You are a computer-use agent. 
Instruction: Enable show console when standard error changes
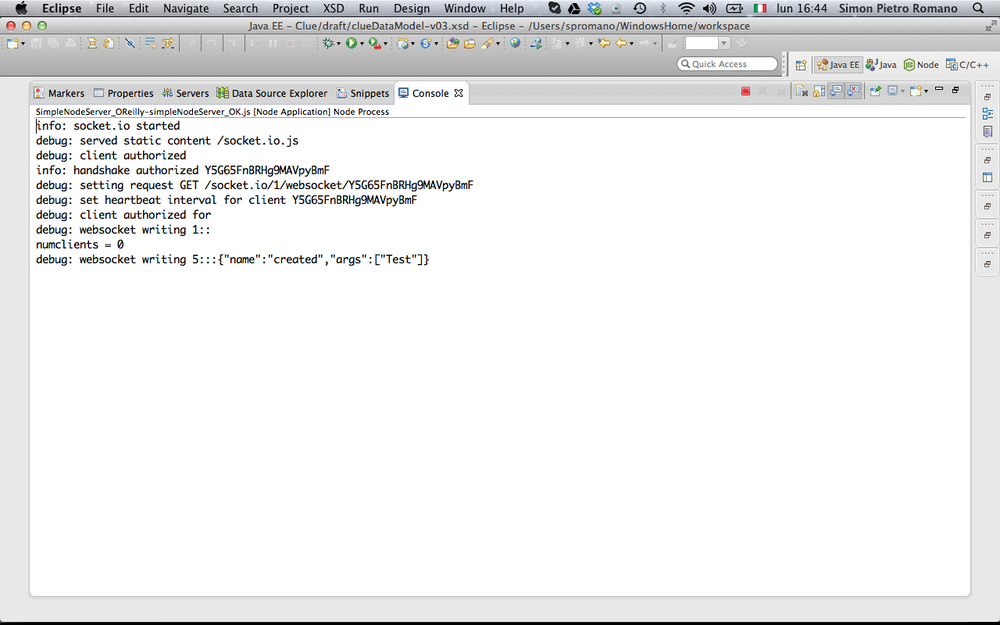click(x=852, y=90)
